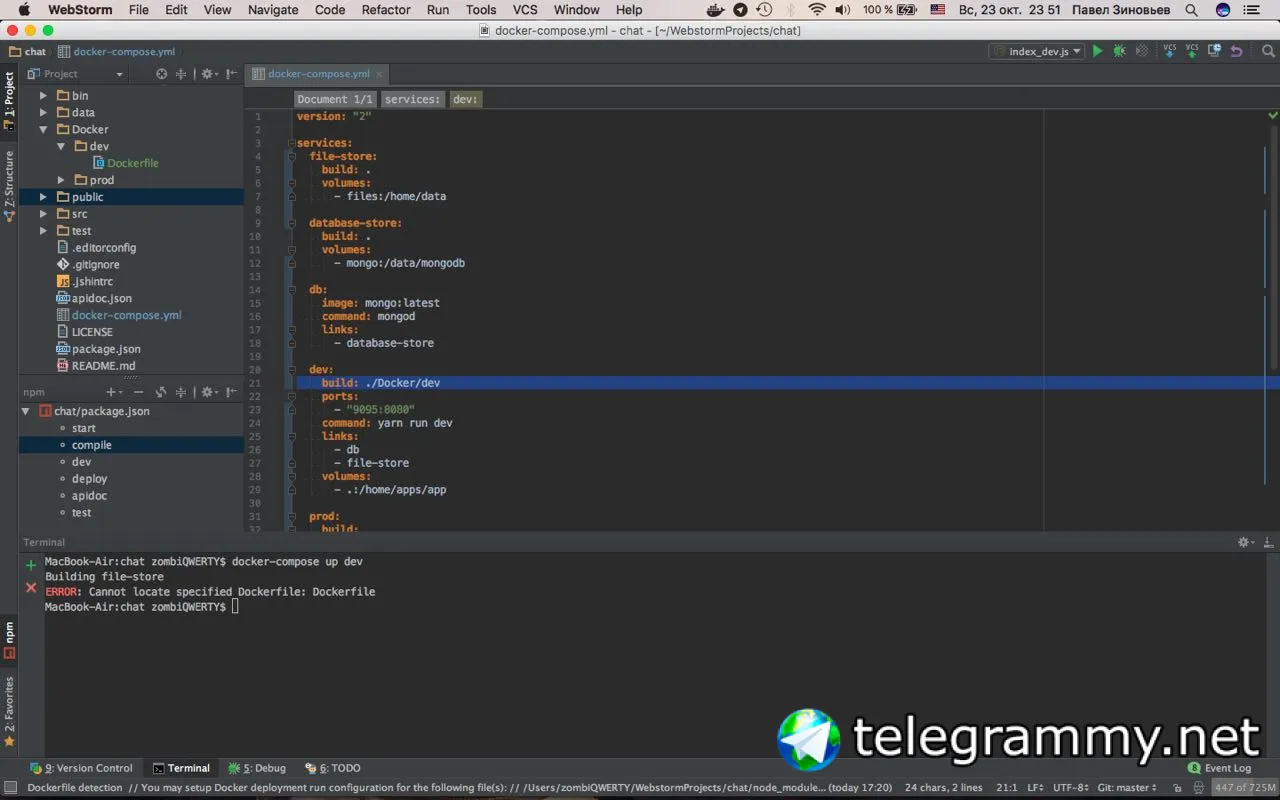Close the terminal session with red X
The width and height of the screenshot is (1280, 800).
tap(31, 587)
